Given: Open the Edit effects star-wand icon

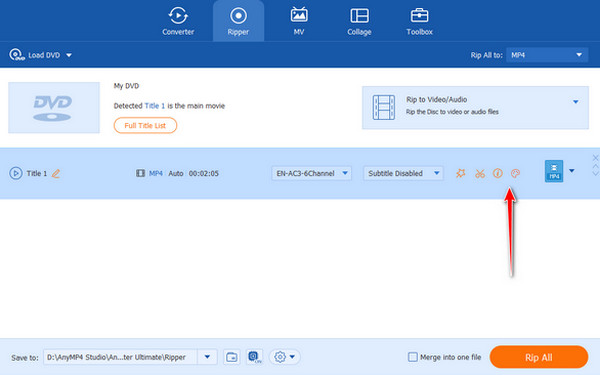Looking at the screenshot, I should (461, 173).
